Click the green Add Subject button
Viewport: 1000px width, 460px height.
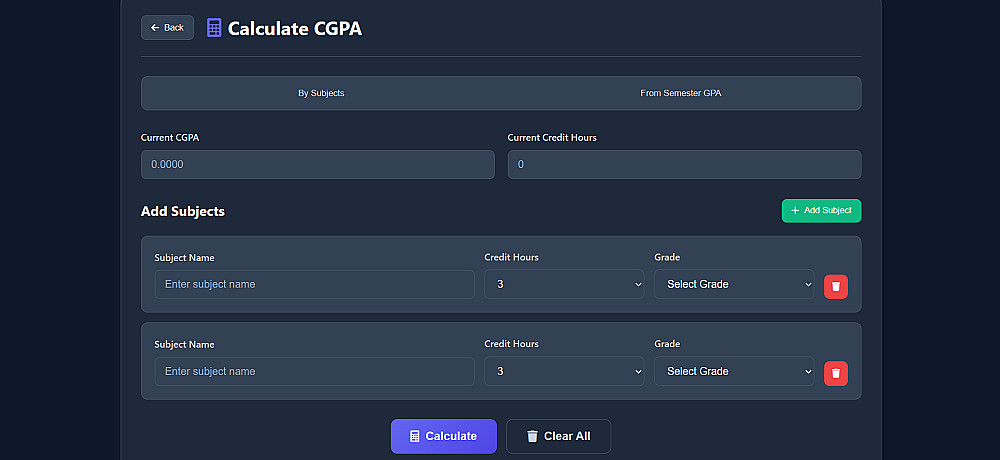[x=821, y=211]
